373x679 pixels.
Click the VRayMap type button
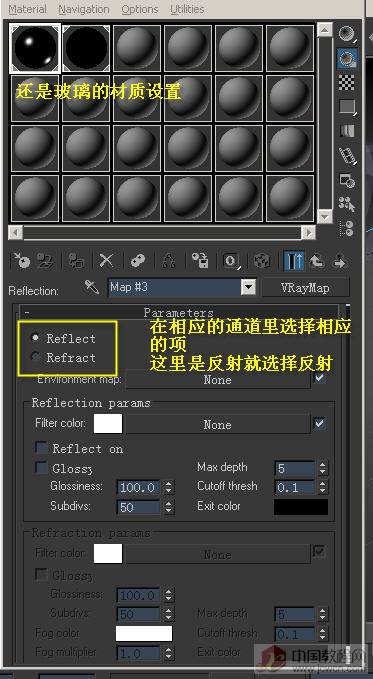[x=305, y=287]
